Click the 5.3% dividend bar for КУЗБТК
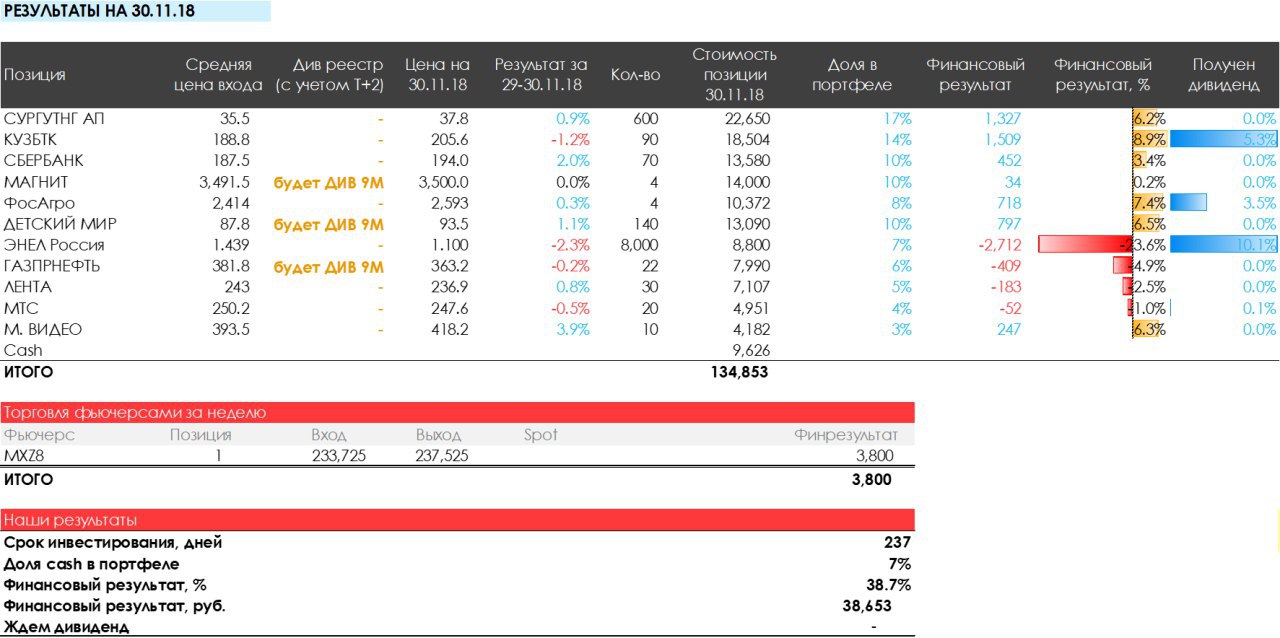 1223,140
